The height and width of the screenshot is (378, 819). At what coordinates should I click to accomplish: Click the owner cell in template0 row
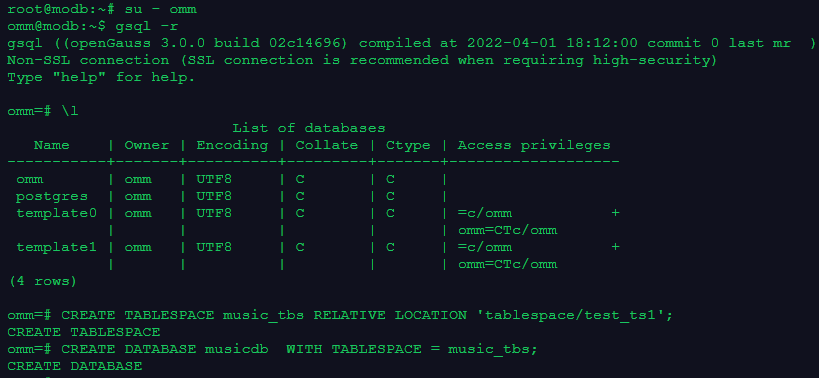(x=138, y=214)
